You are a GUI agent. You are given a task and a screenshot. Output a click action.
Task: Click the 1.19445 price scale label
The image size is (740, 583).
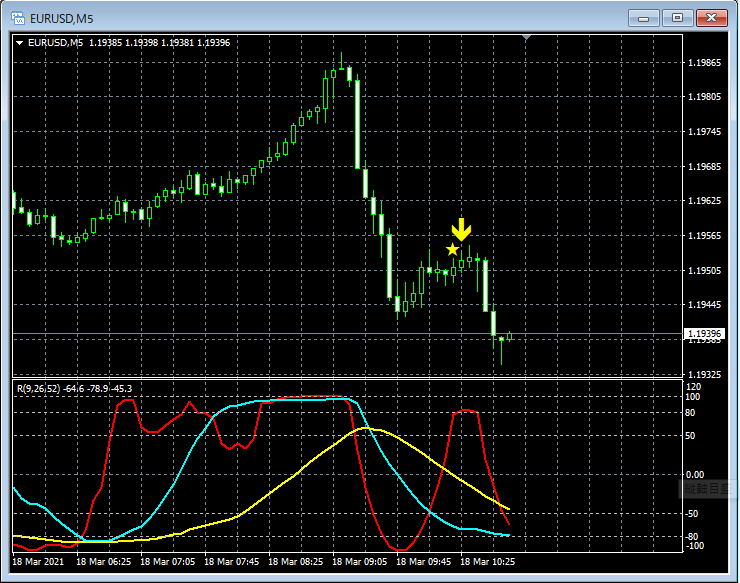pyautogui.click(x=705, y=304)
